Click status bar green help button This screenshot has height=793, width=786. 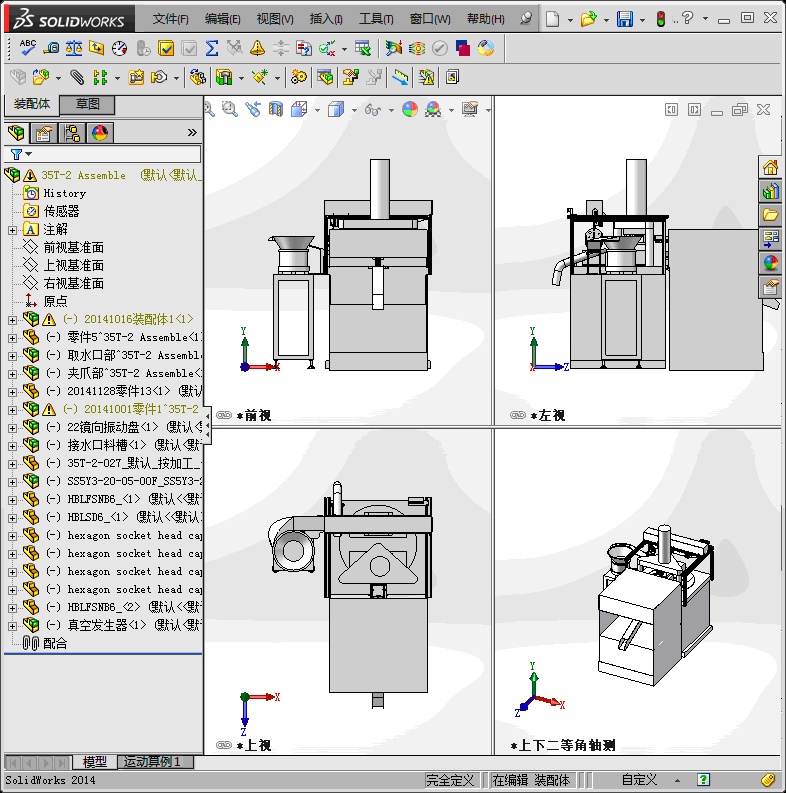click(704, 780)
